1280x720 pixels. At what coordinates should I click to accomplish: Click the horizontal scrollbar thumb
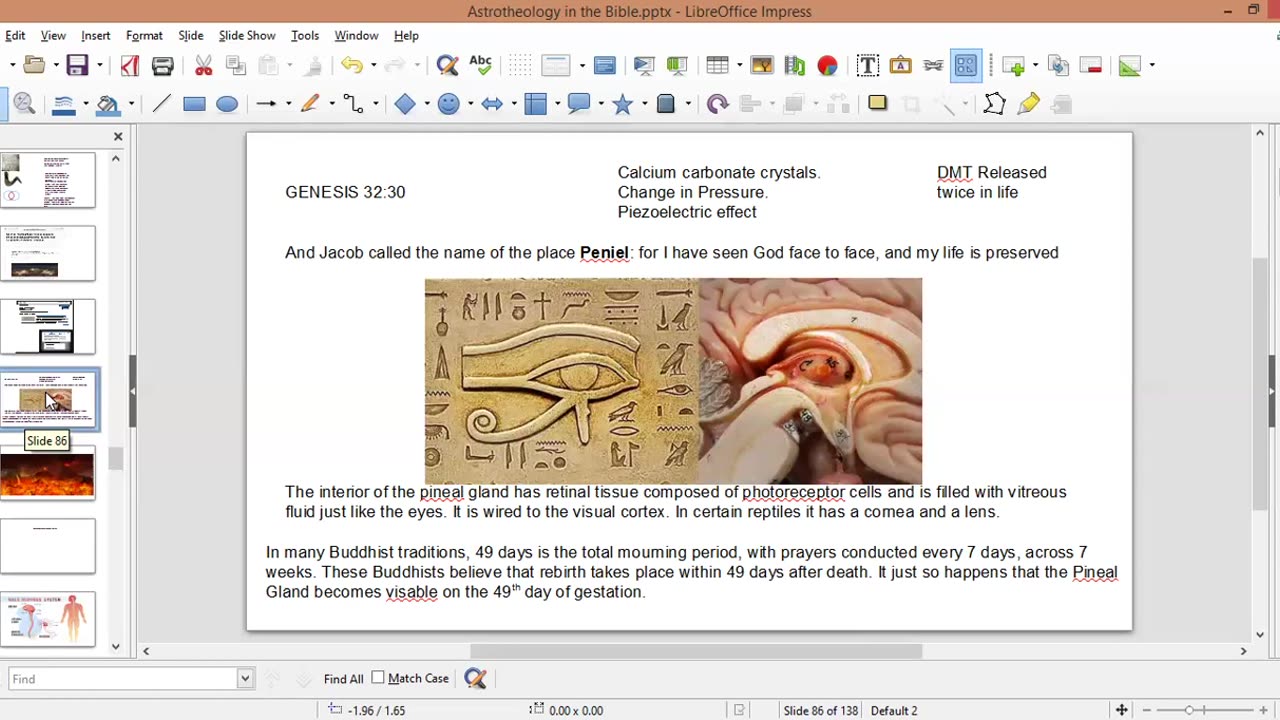tap(695, 651)
